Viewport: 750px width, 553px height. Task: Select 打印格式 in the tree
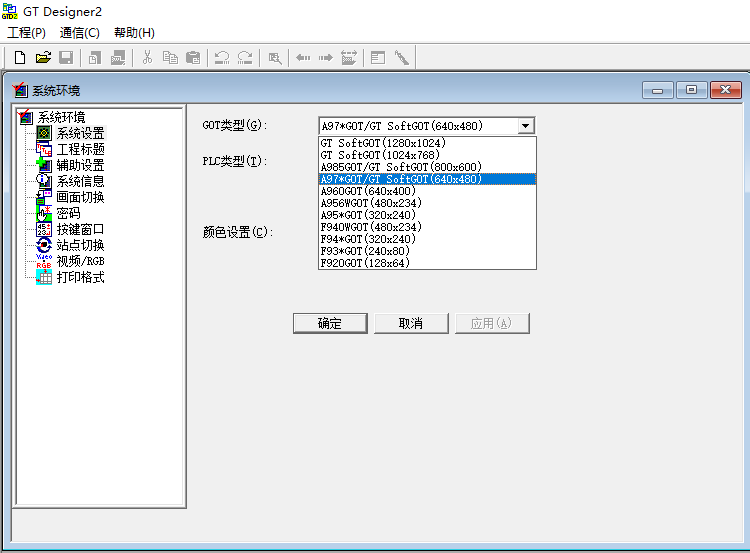click(80, 277)
